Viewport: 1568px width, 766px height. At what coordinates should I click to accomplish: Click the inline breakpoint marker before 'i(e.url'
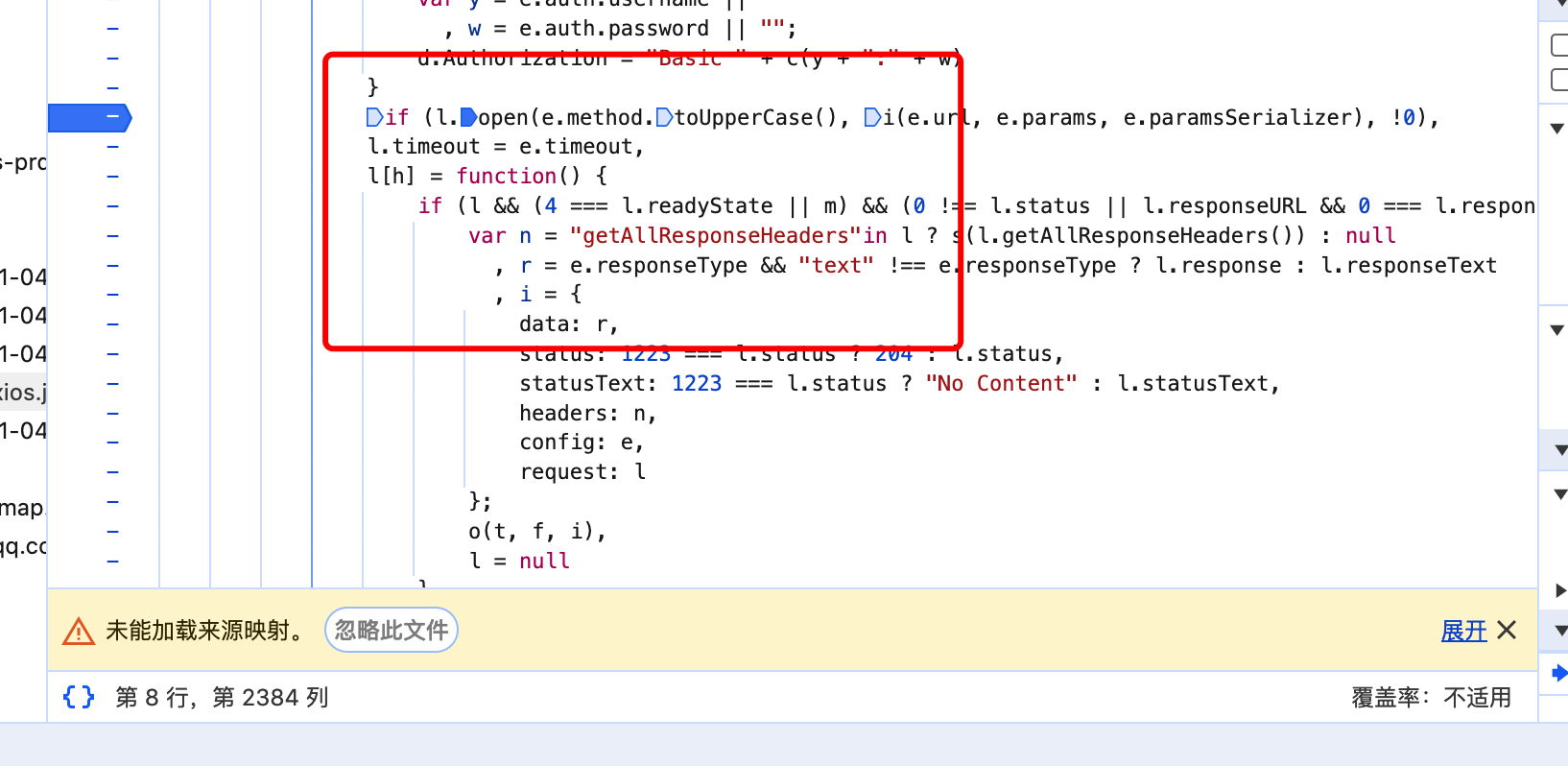point(872,117)
